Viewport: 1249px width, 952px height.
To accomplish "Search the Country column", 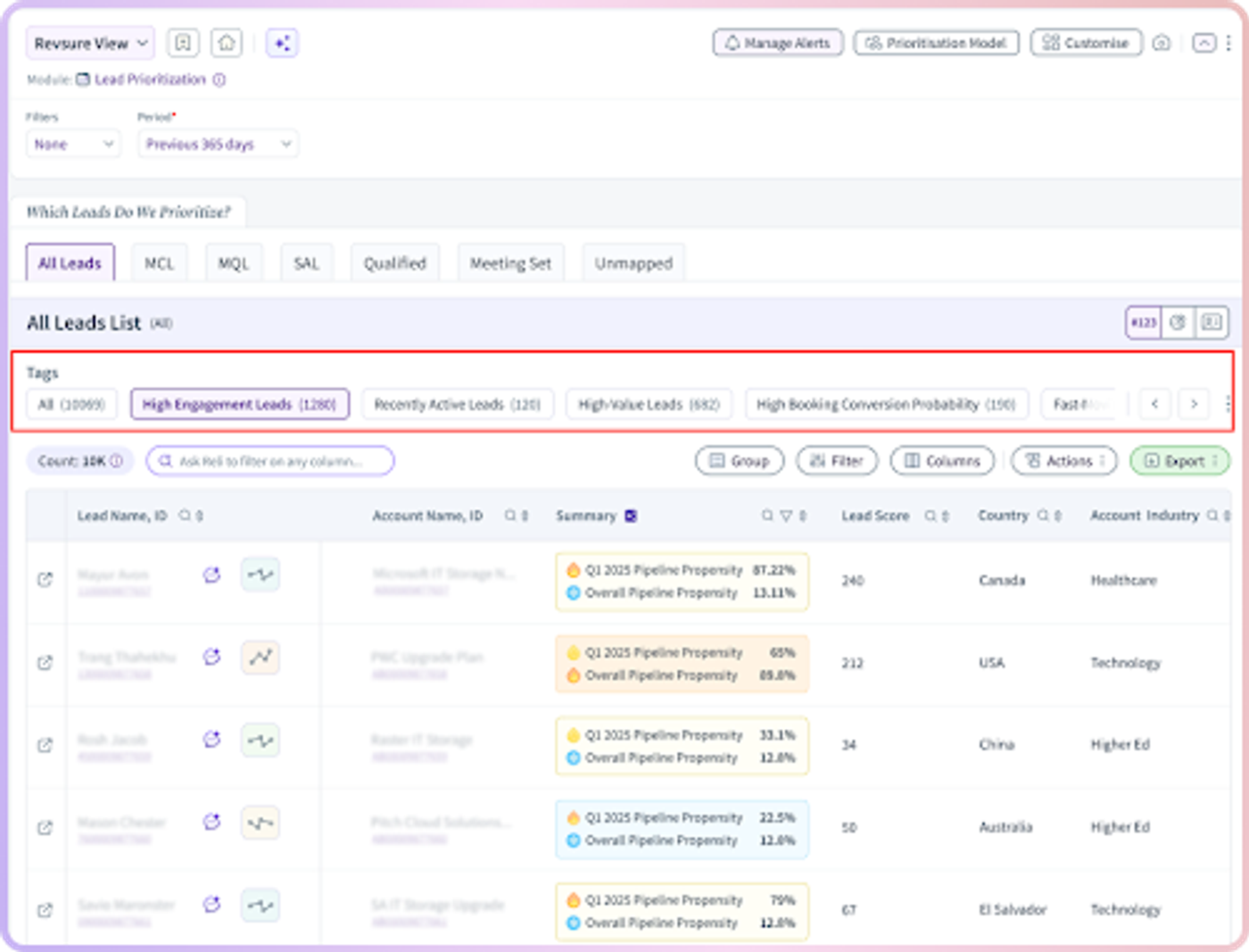I will pos(1043,516).
